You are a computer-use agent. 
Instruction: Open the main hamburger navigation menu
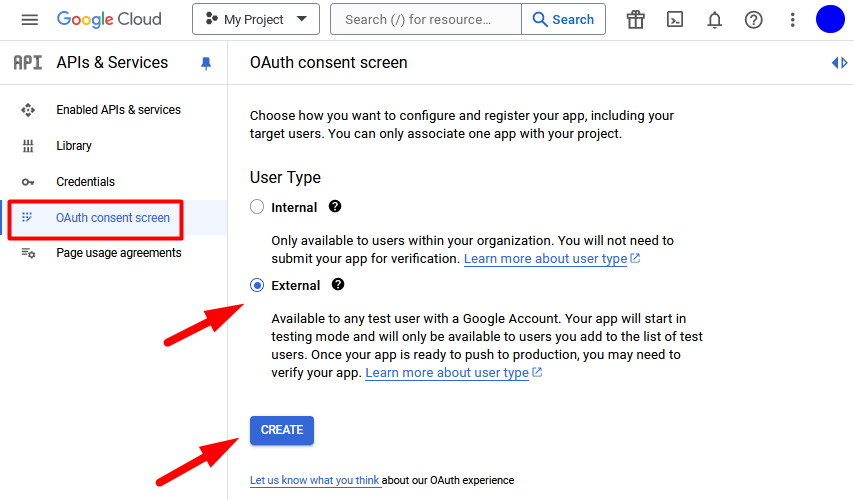(29, 20)
